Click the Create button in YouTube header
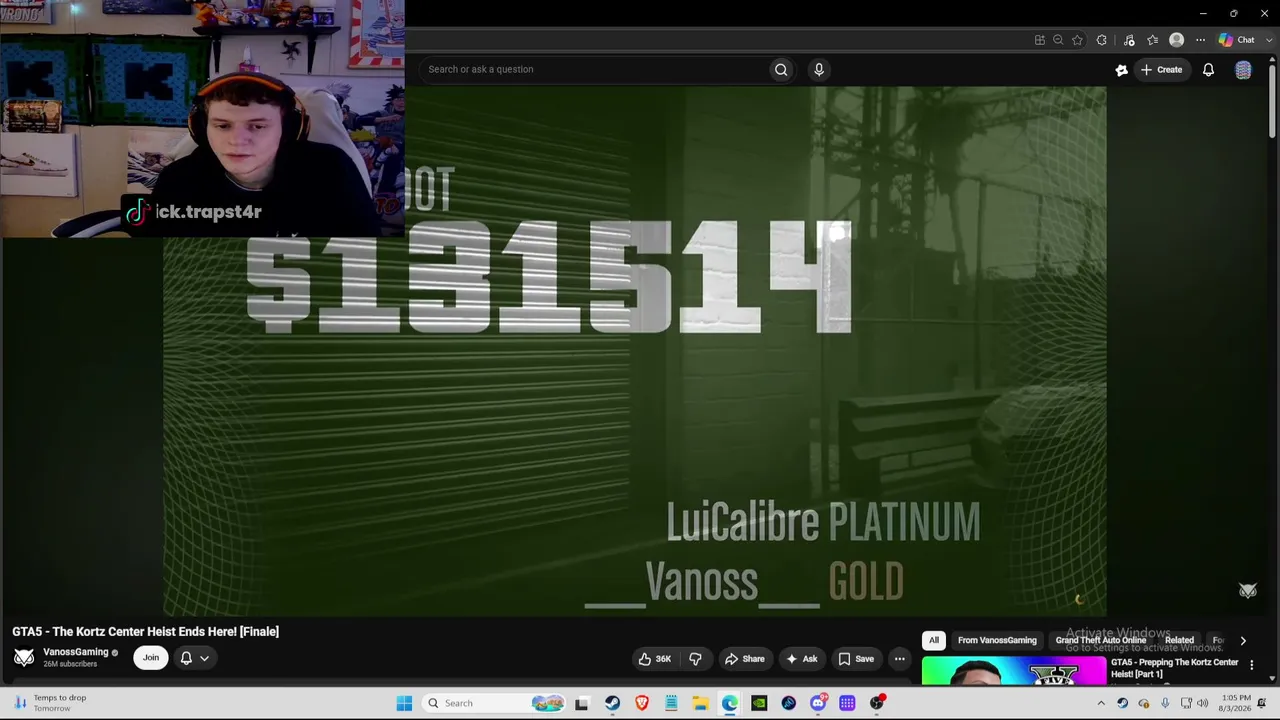This screenshot has width=1280, height=720. [1162, 69]
